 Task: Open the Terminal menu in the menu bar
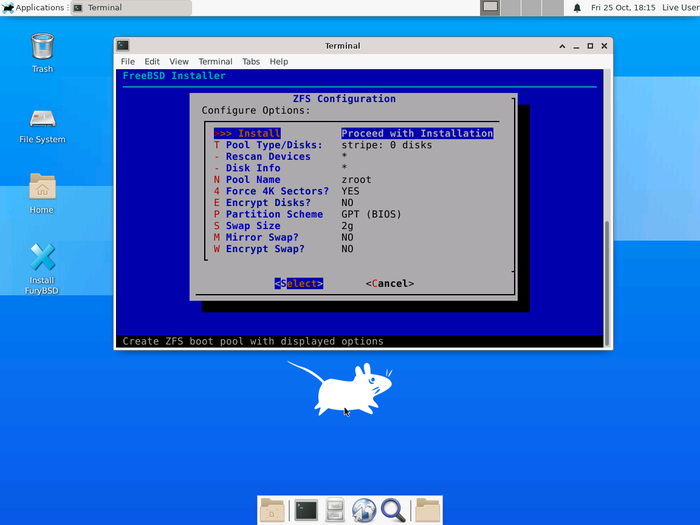click(x=215, y=62)
